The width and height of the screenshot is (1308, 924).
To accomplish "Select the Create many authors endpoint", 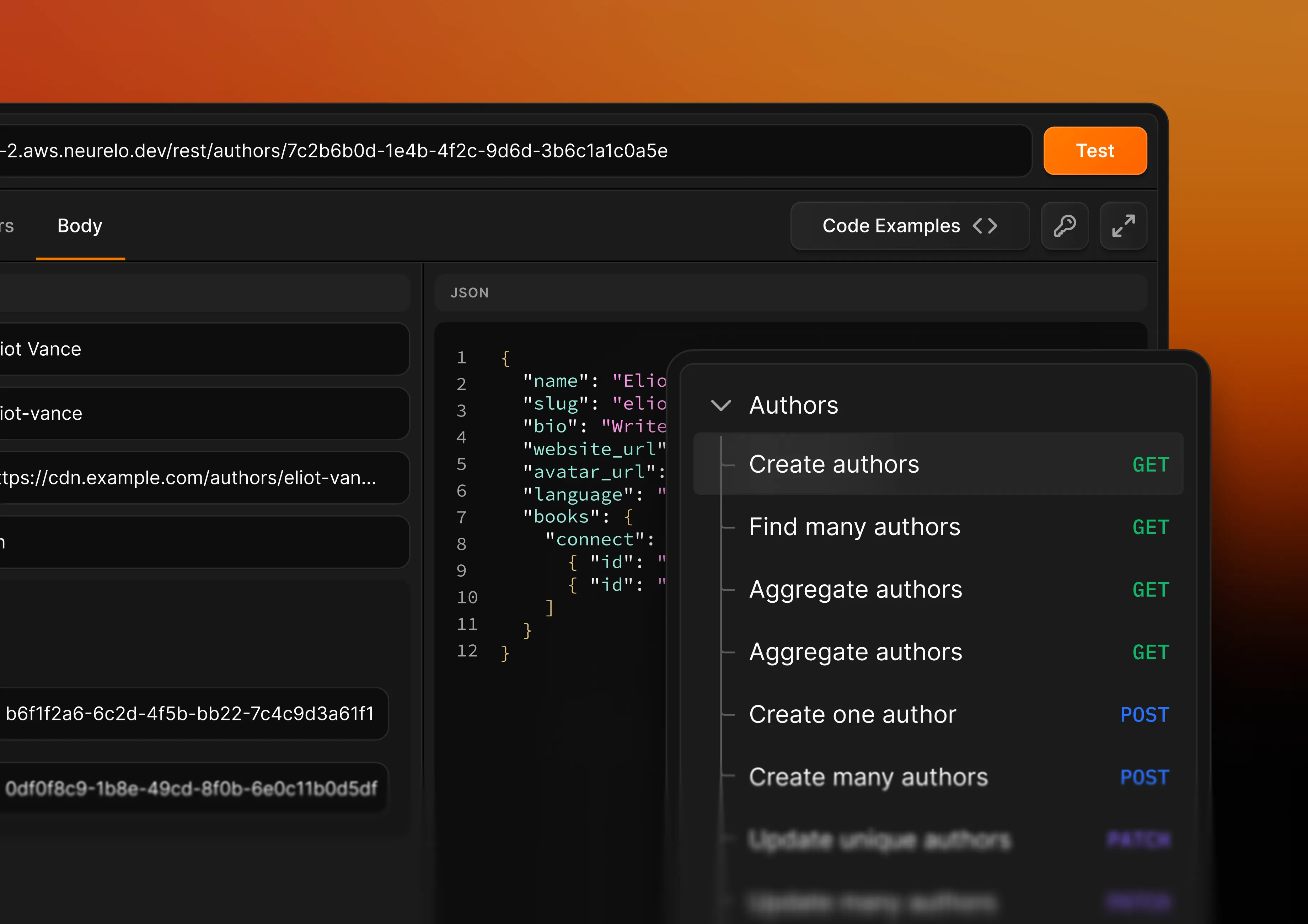I will click(x=868, y=777).
